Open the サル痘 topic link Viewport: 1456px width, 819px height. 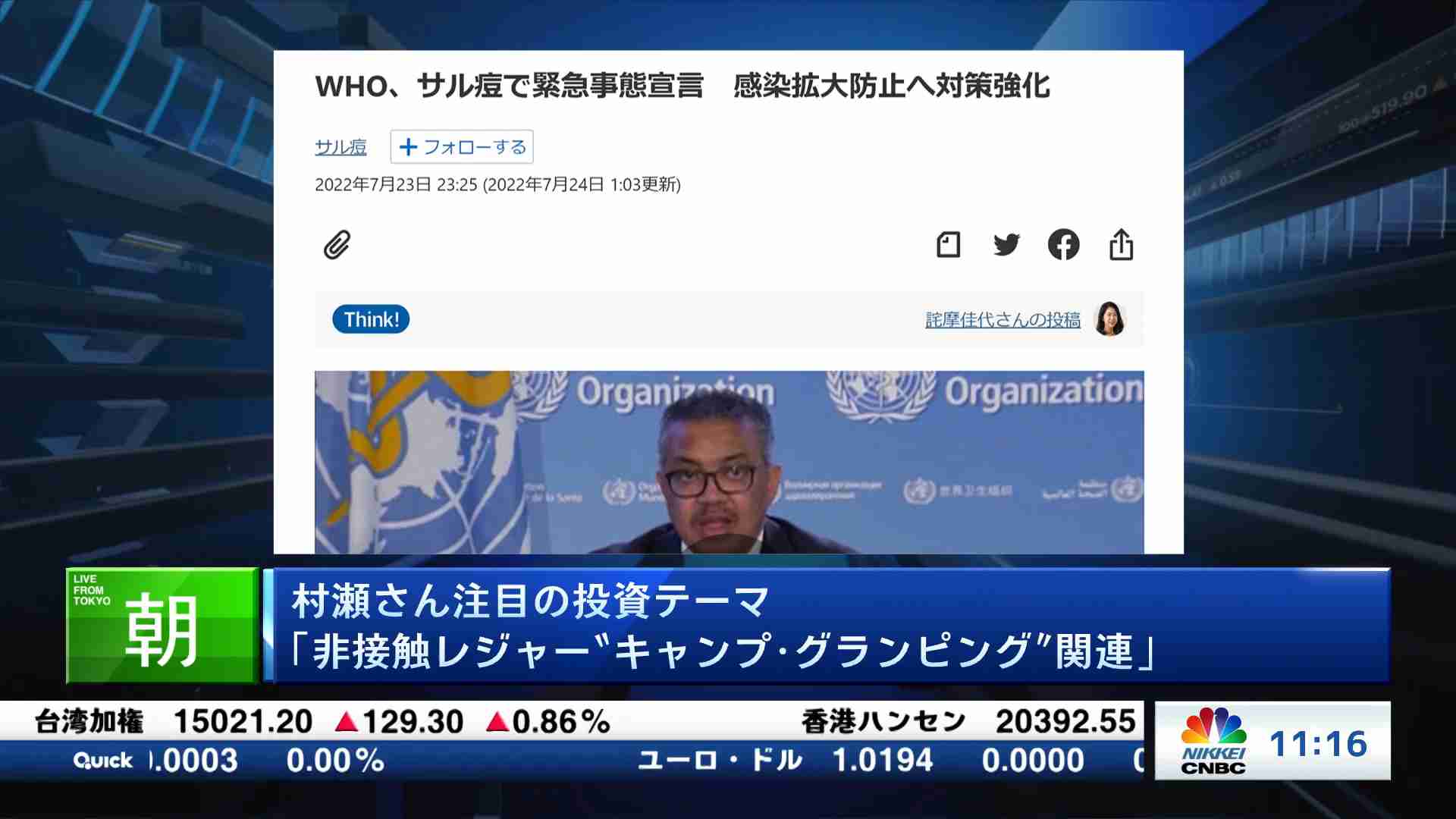(340, 147)
